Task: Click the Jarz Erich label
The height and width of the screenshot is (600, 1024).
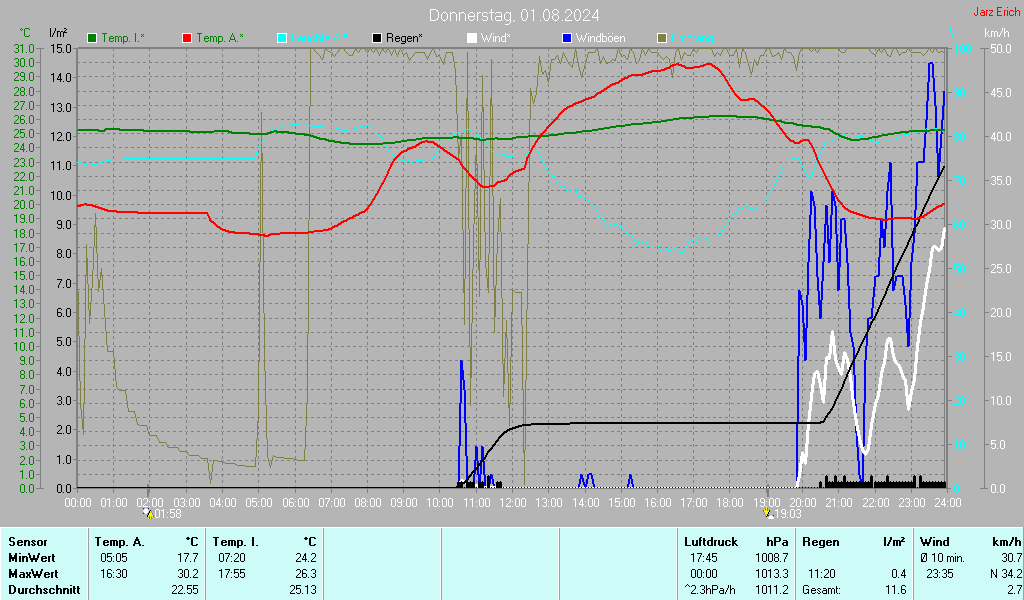Action: tap(996, 13)
